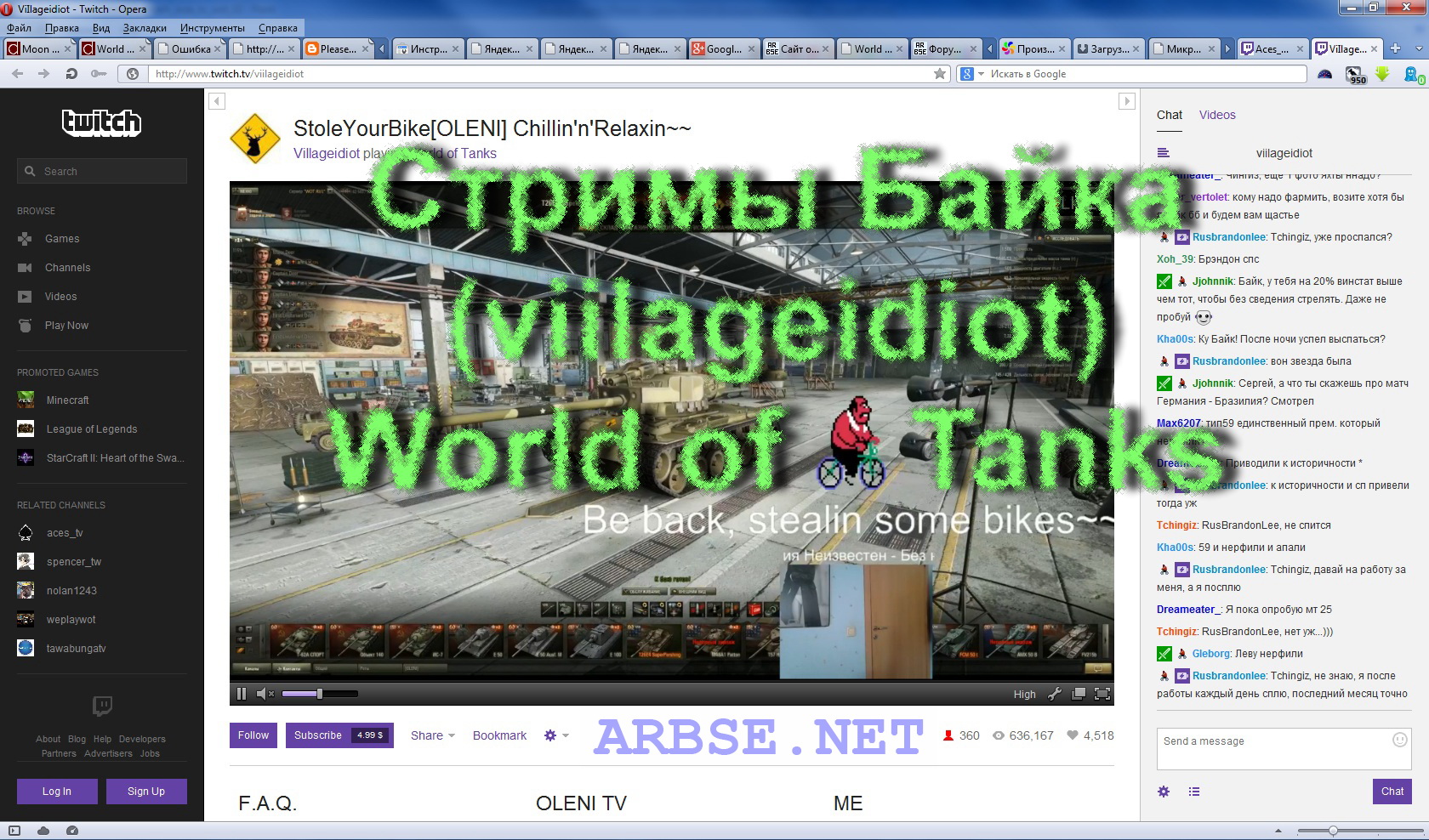Toggle Opera panels button in status bar

(14, 831)
